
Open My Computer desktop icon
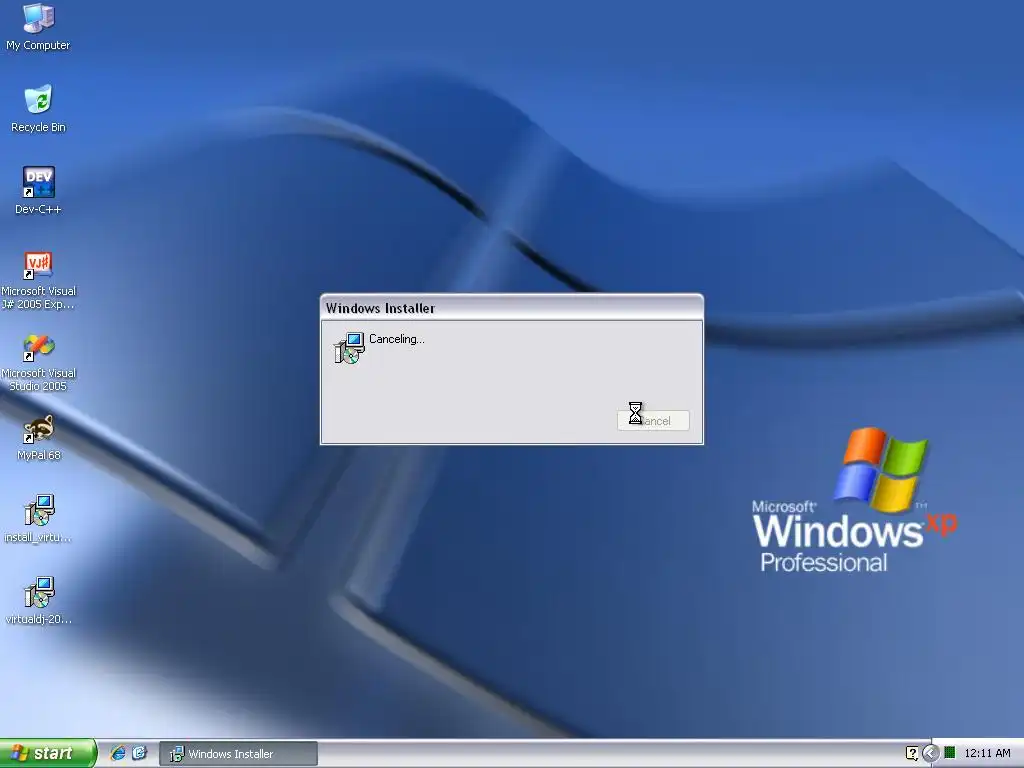pyautogui.click(x=38, y=26)
